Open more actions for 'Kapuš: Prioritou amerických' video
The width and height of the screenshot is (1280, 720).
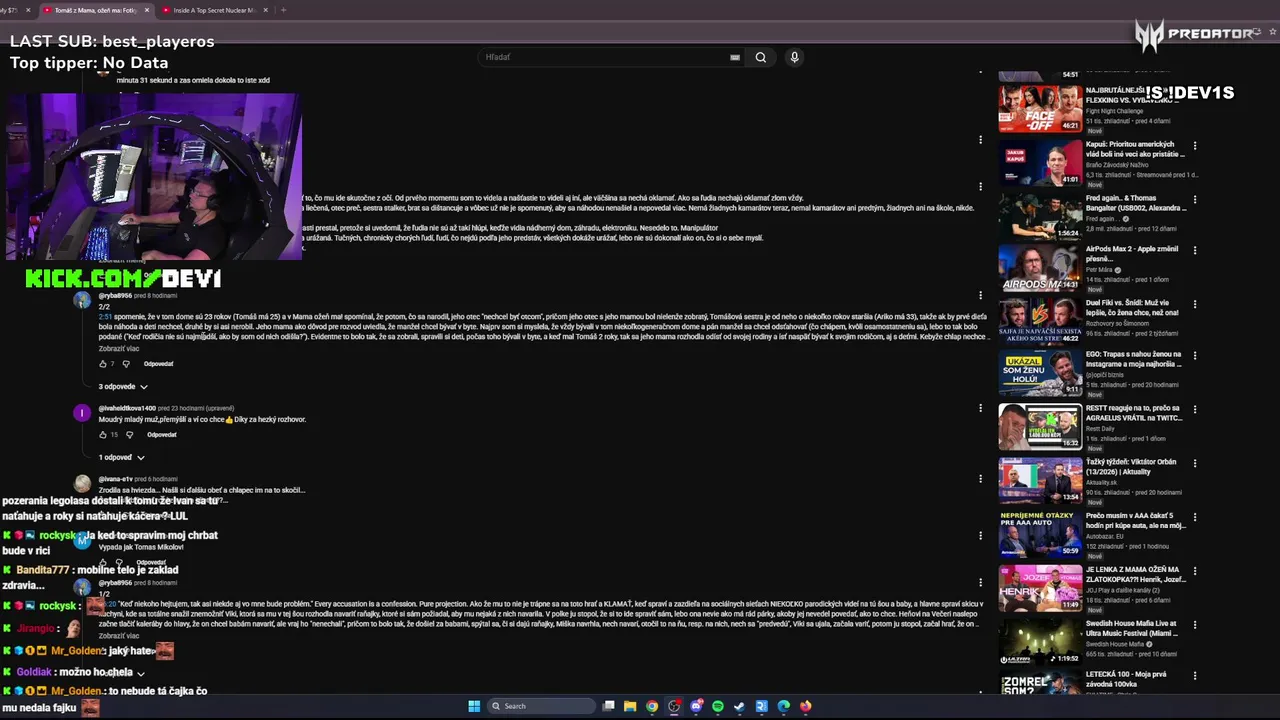[x=1194, y=146]
